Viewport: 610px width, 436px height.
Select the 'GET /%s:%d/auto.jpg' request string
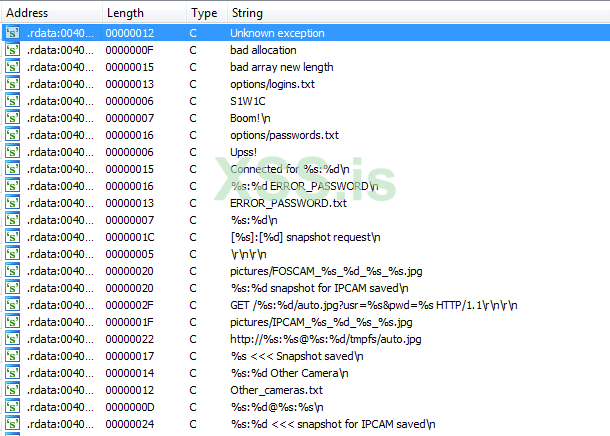373,305
